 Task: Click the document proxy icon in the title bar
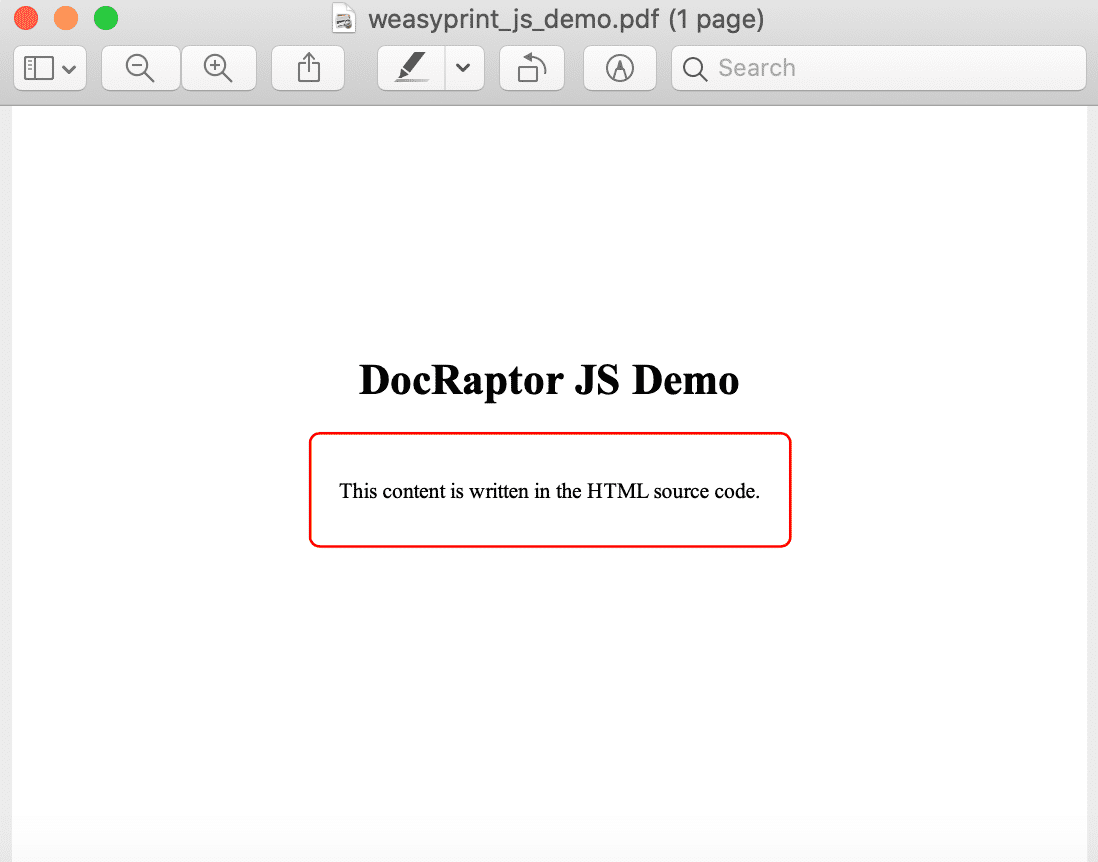tap(343, 17)
